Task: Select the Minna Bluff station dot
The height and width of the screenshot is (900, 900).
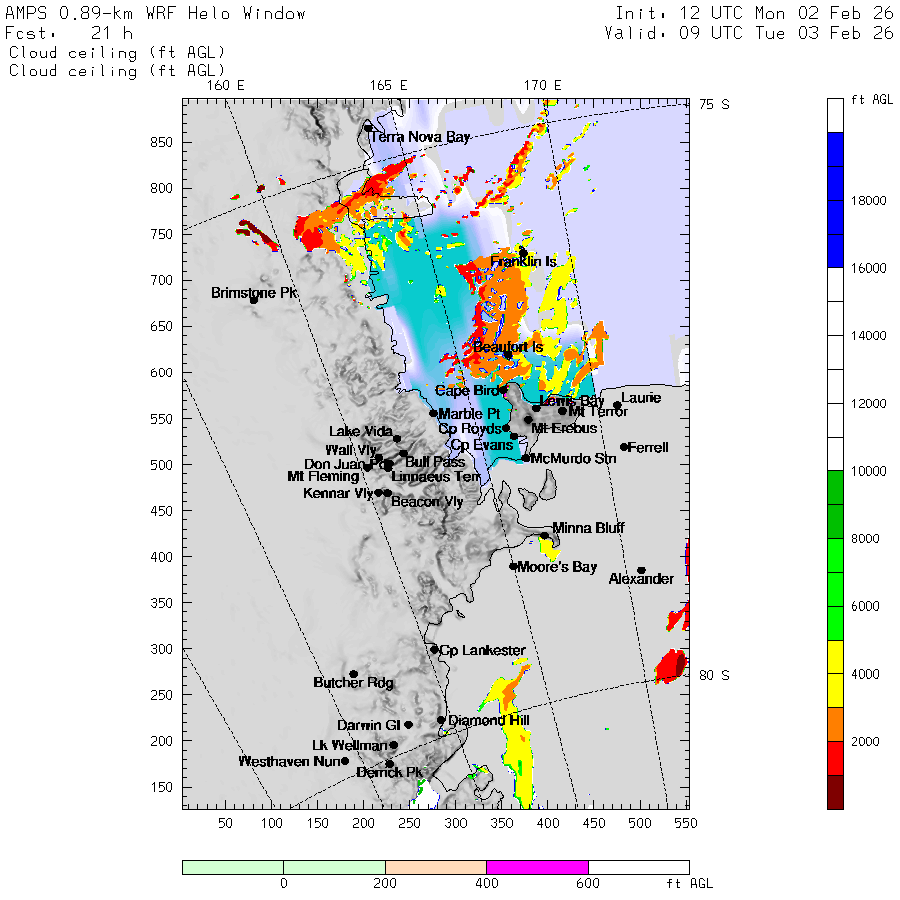Action: (545, 536)
